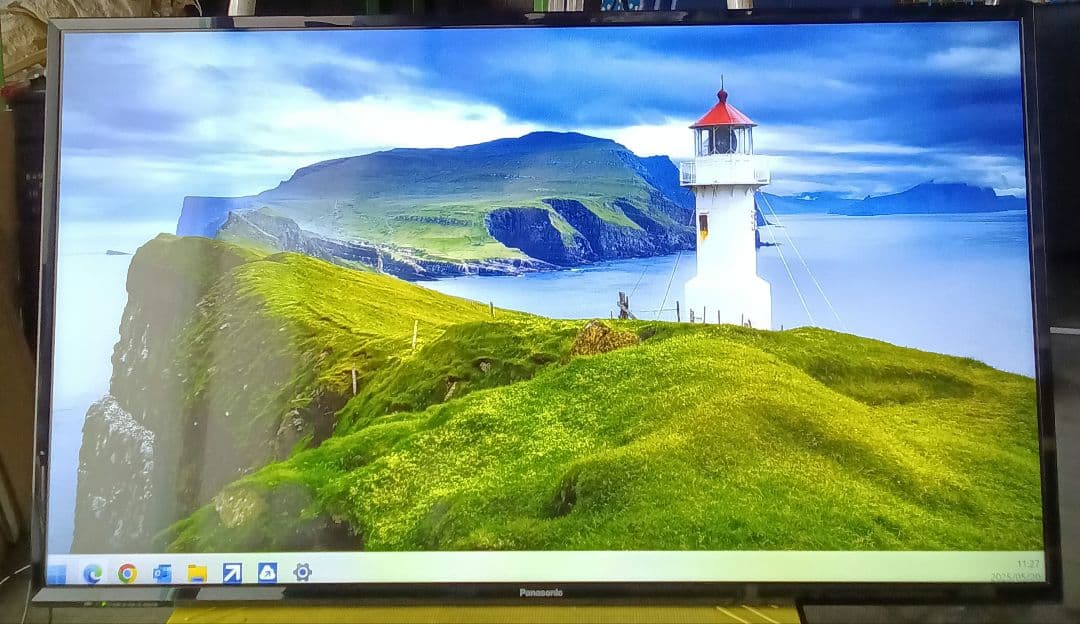Launch Google Chrome browser
Viewport: 1080px width, 624px height.
tap(126, 573)
